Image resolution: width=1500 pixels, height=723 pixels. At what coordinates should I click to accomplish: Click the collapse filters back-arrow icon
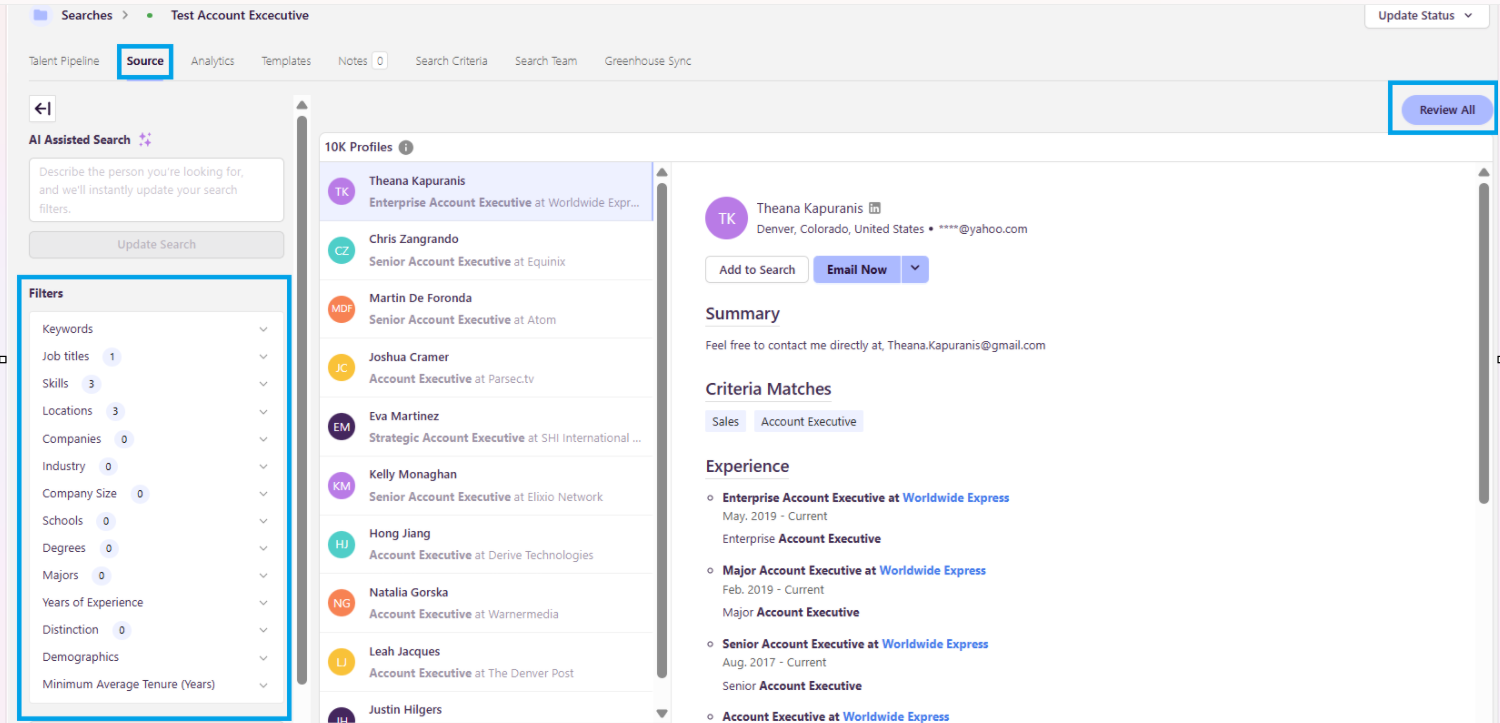pyautogui.click(x=42, y=109)
